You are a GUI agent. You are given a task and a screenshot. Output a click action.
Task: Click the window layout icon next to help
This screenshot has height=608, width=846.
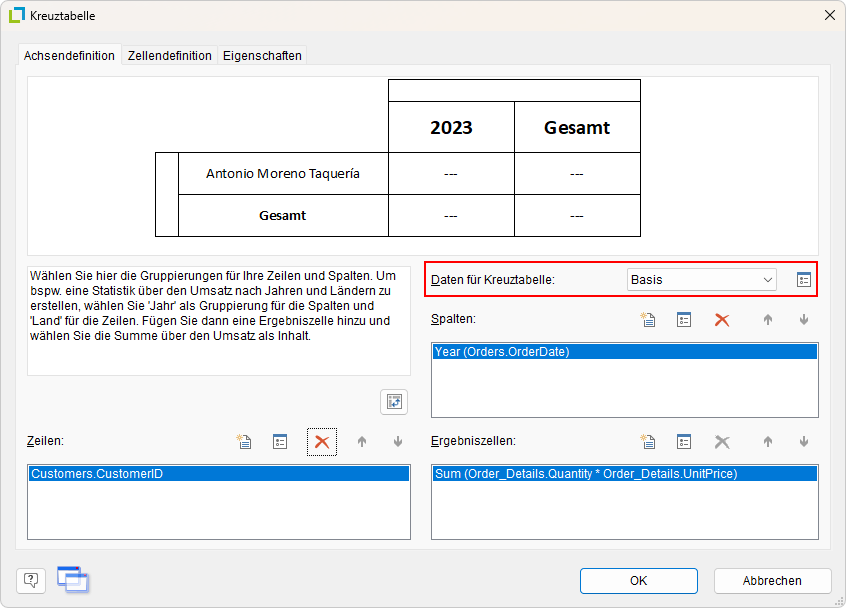click(72, 579)
